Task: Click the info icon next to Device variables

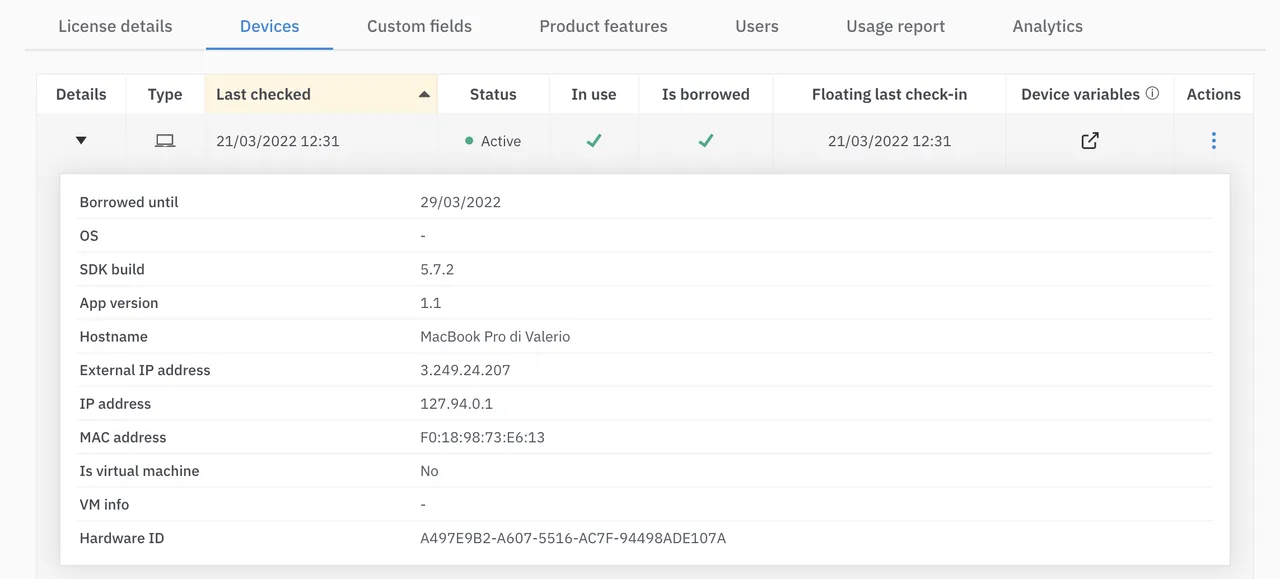Action: click(x=1153, y=93)
